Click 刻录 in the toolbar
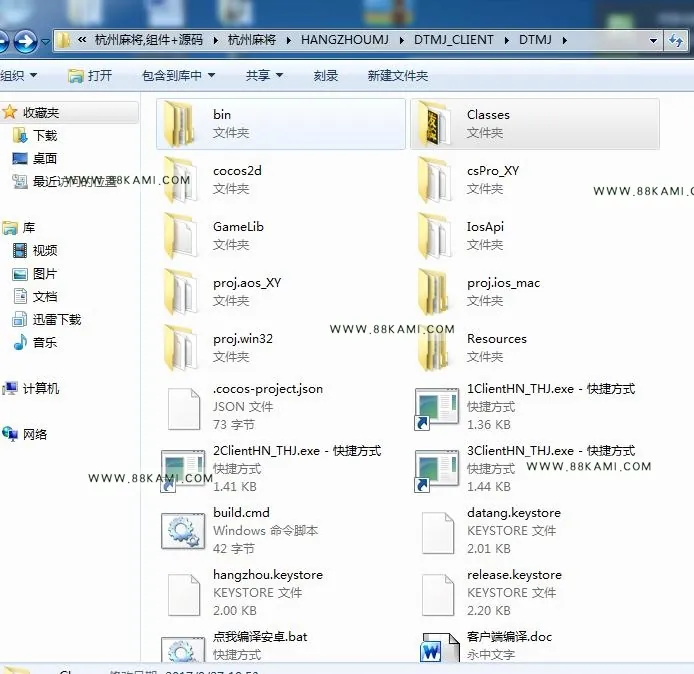Viewport: 694px width, 674px height. coord(326,76)
